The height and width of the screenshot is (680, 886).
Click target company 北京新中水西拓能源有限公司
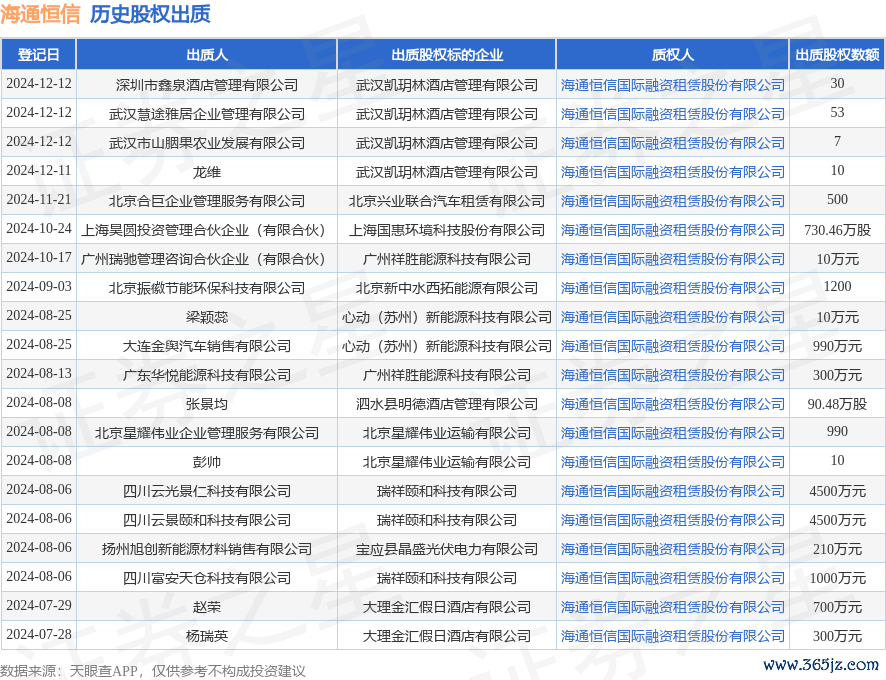tap(447, 288)
